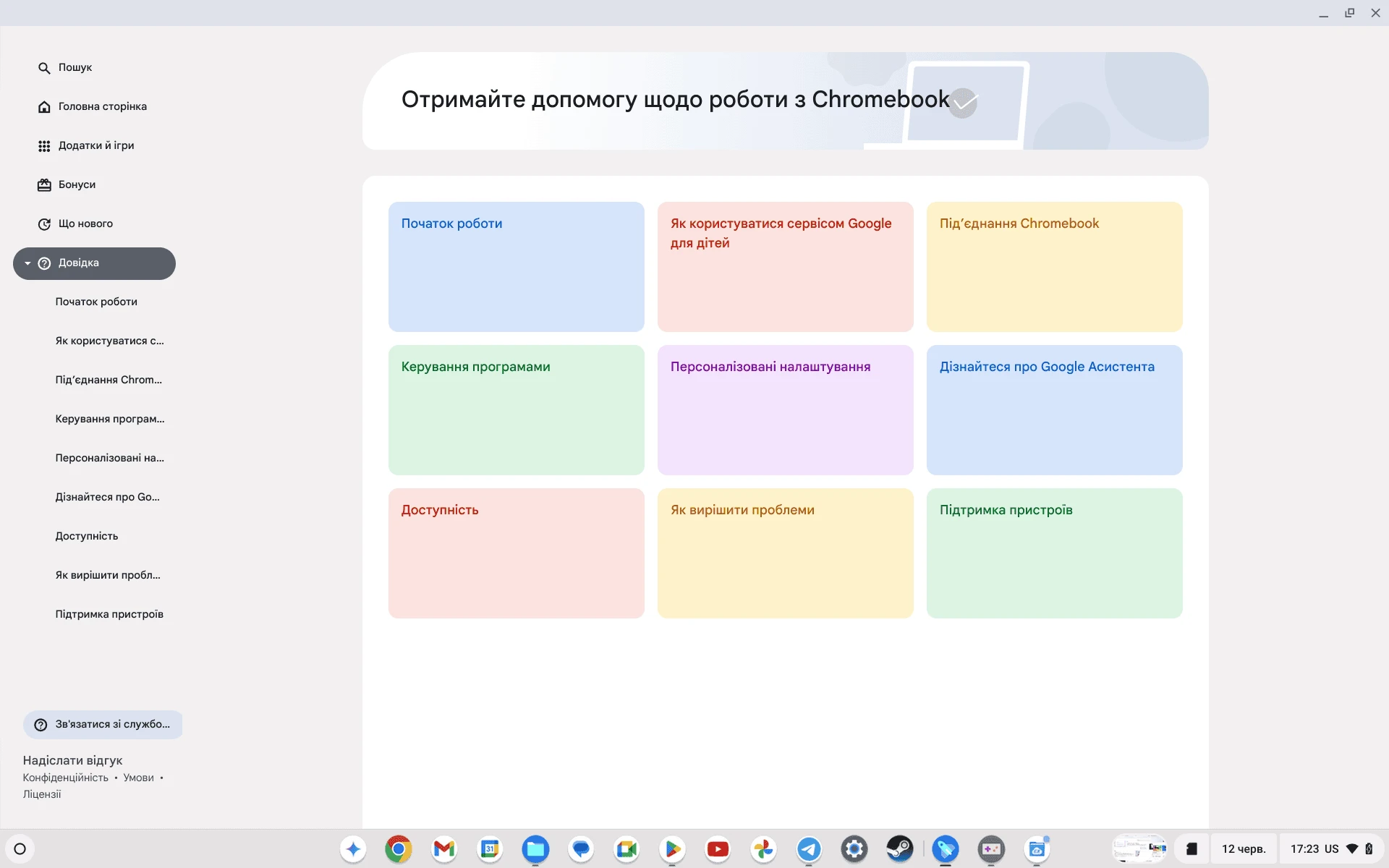Open Google Calendar from the shelf

(x=490, y=849)
